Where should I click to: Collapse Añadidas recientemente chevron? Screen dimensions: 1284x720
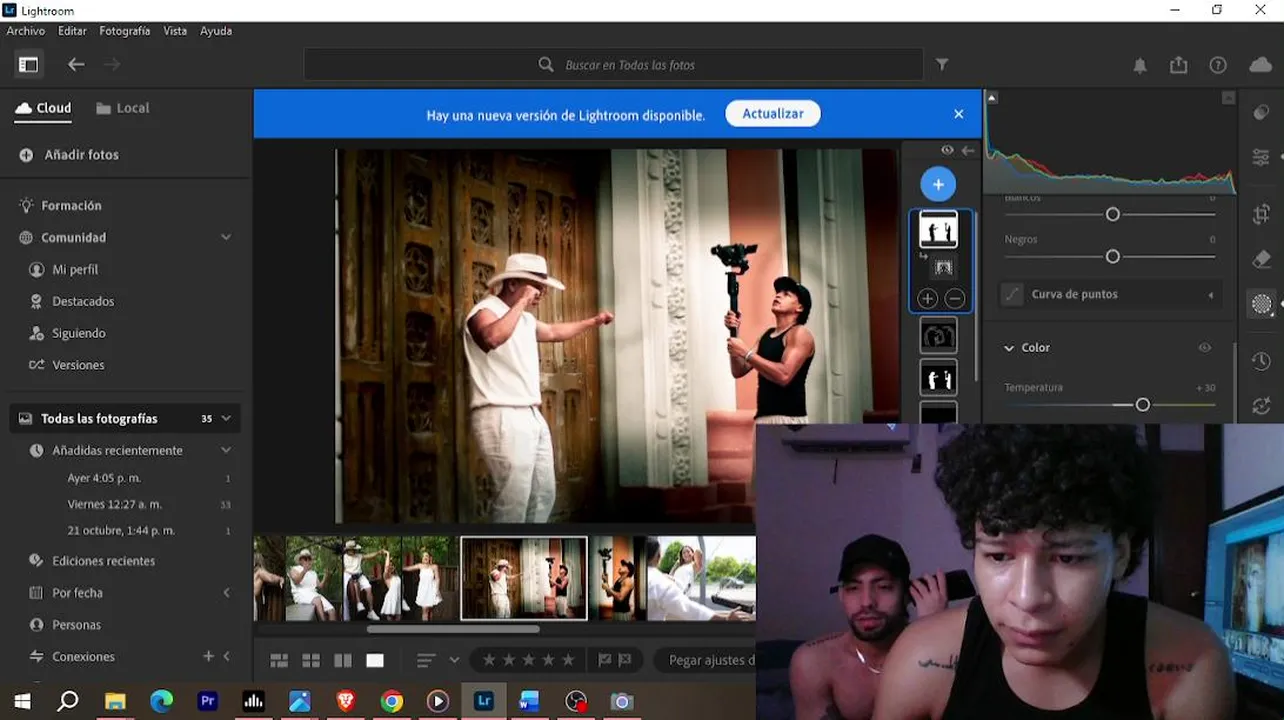point(226,450)
